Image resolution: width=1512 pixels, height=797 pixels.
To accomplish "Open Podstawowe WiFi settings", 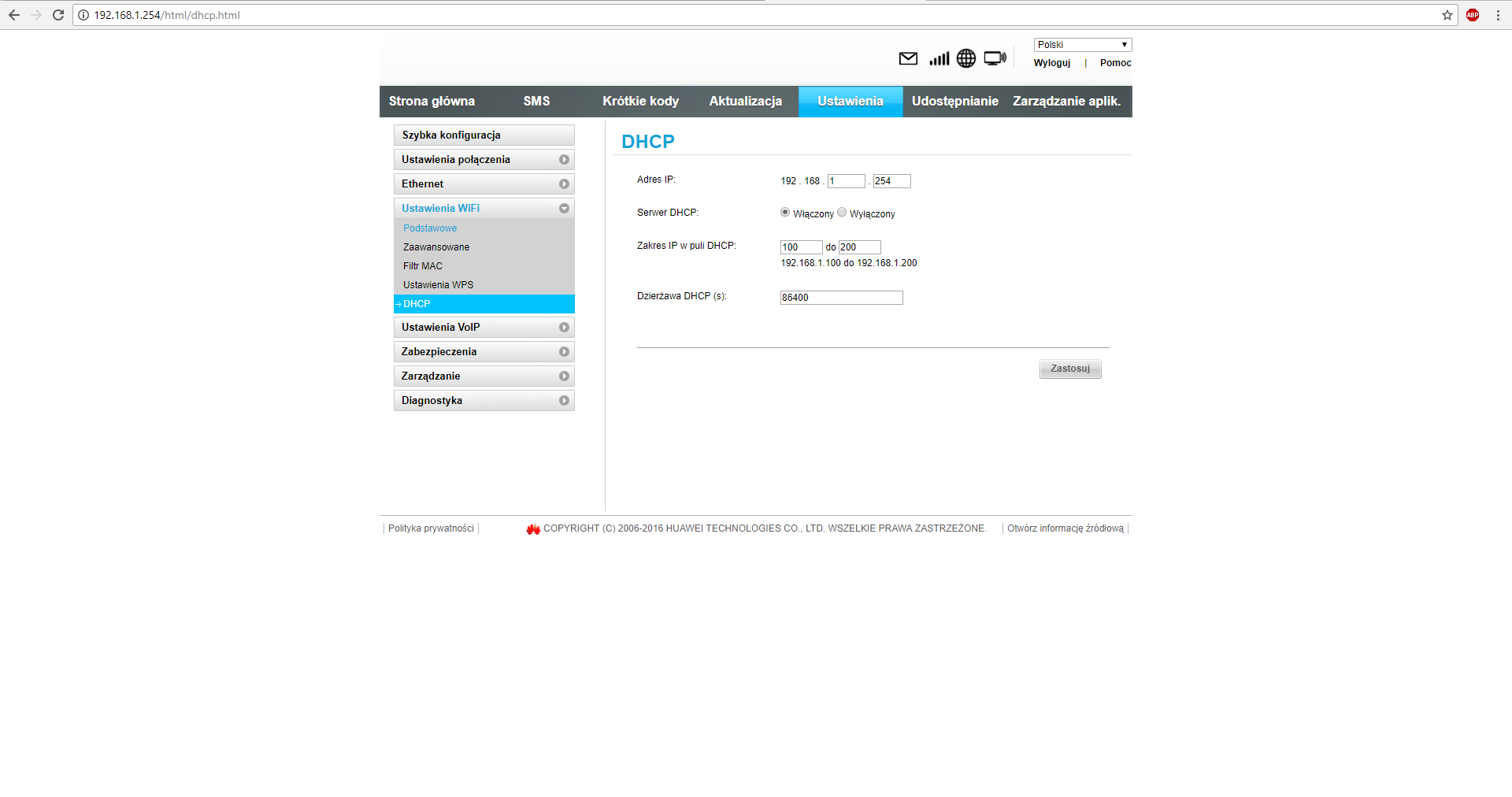I will coord(430,228).
